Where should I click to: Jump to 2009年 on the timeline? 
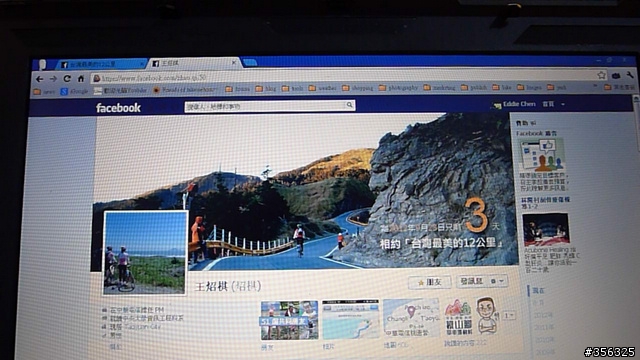tap(545, 351)
